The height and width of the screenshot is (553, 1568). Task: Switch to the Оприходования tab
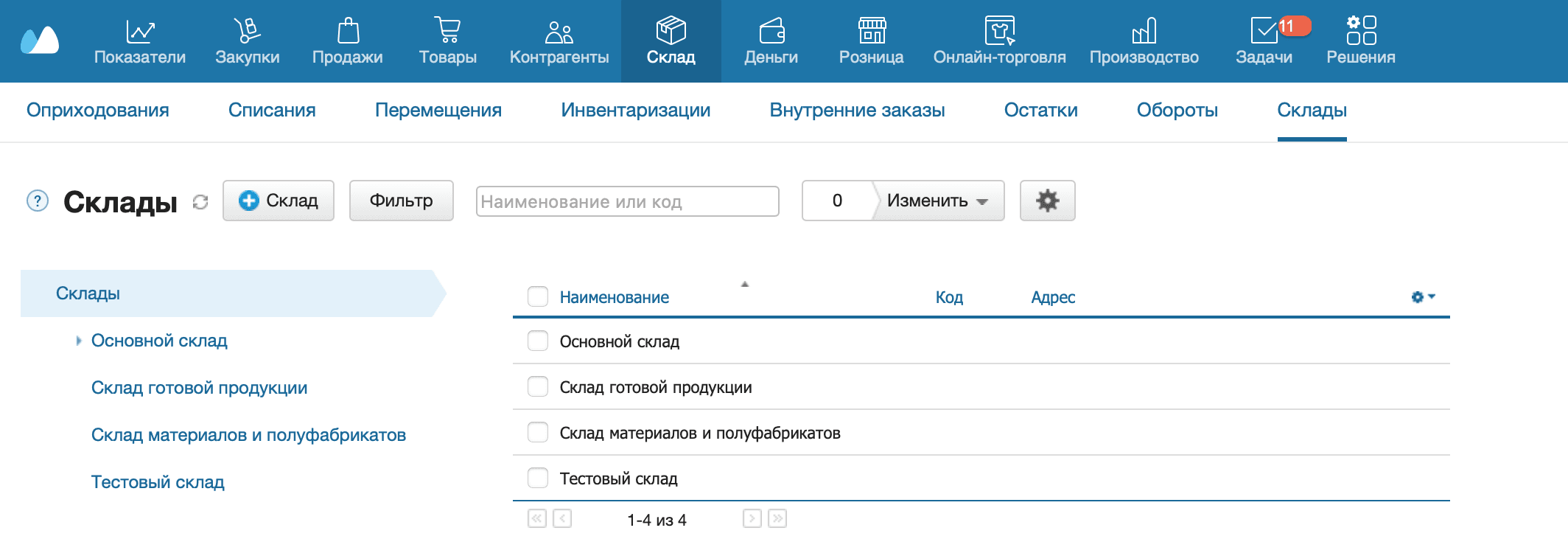click(98, 111)
